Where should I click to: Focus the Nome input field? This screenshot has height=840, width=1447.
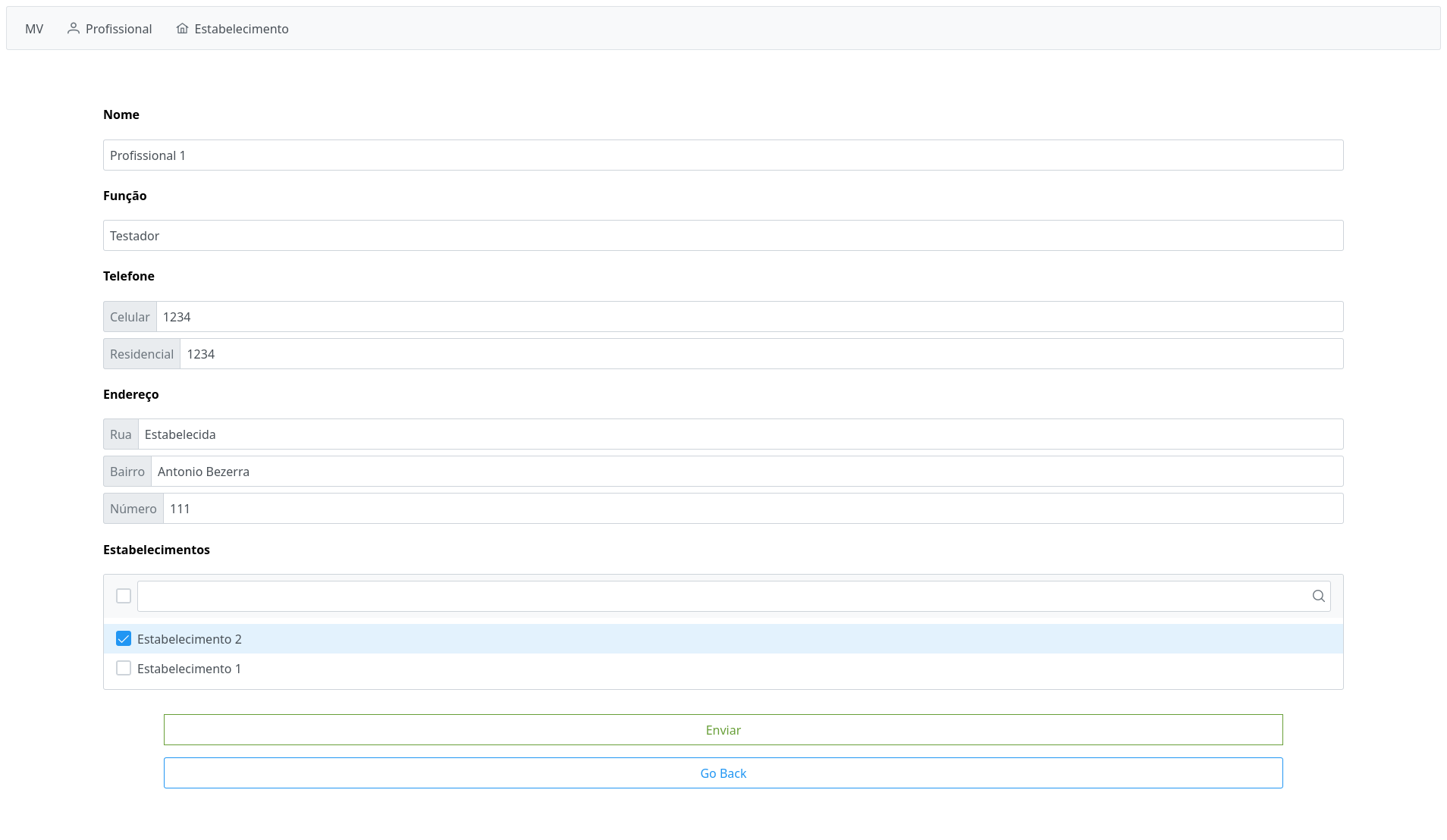723,155
